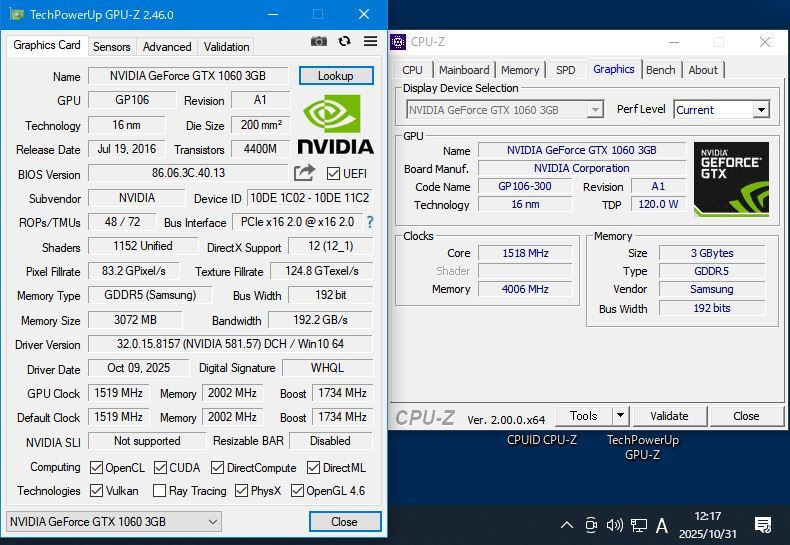Click the BIOS Version field
The width and height of the screenshot is (790, 545).
coord(188,173)
